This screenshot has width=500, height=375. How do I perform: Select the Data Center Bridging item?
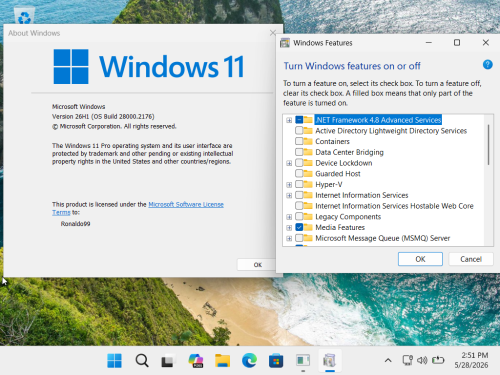point(349,152)
